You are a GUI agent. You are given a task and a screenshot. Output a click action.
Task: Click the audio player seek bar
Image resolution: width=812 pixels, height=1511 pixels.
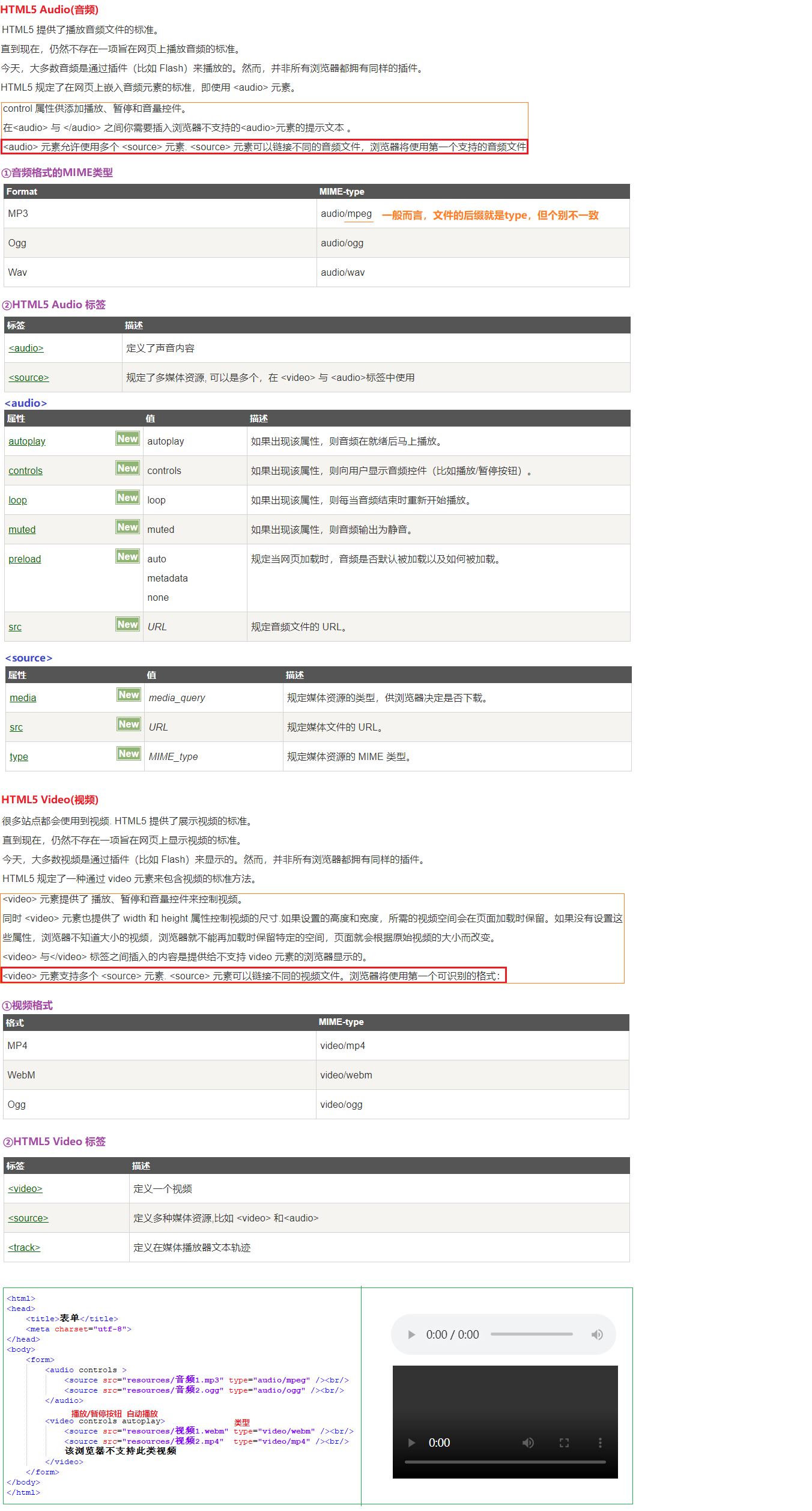tap(532, 1334)
